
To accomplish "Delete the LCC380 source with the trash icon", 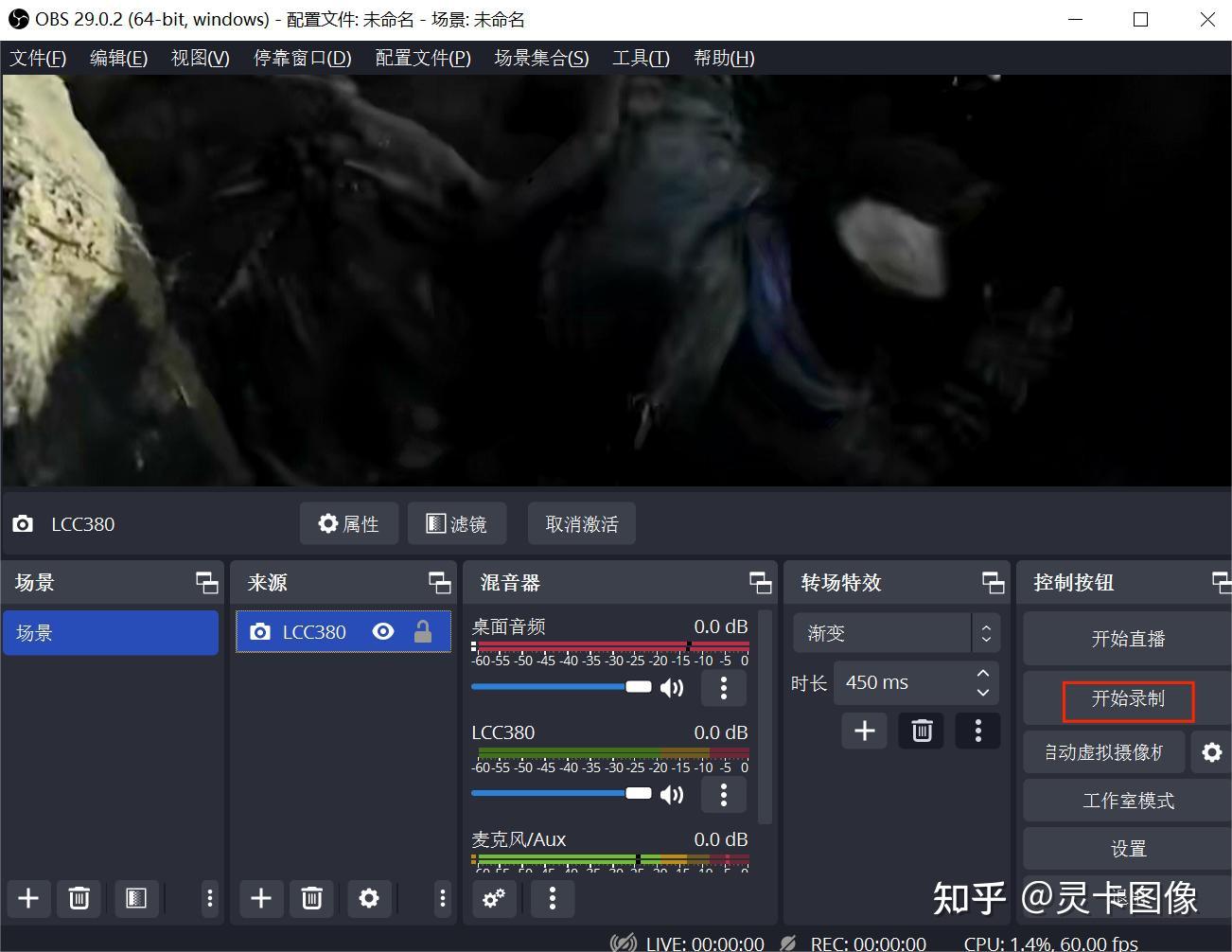I will 312,899.
